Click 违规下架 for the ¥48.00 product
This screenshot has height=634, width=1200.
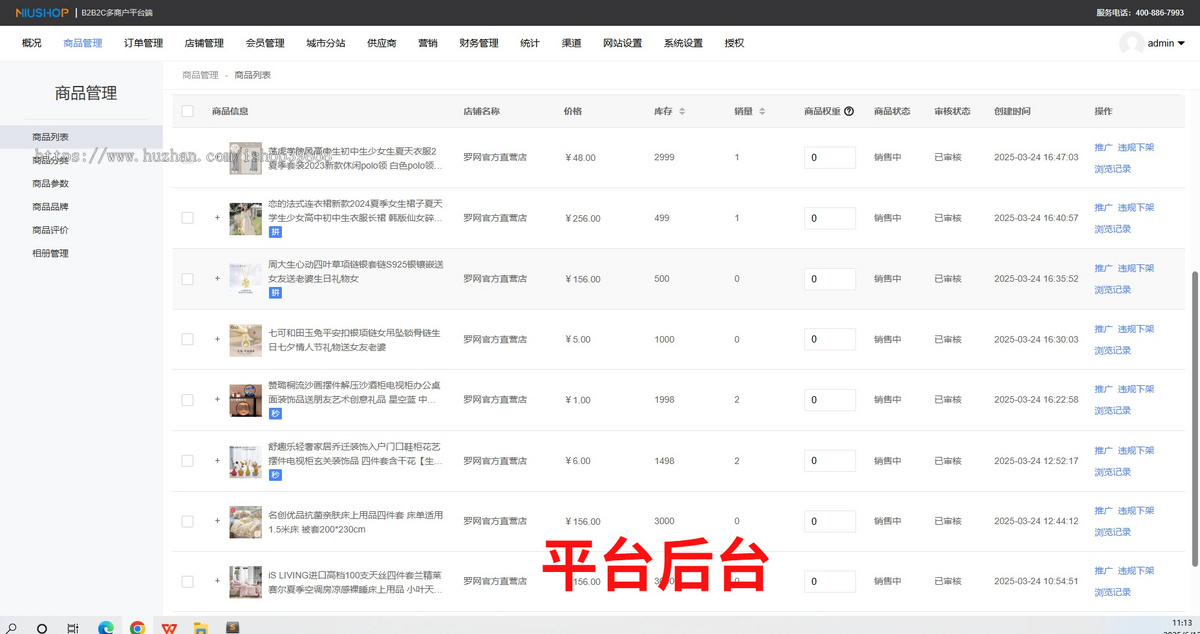(1135, 147)
